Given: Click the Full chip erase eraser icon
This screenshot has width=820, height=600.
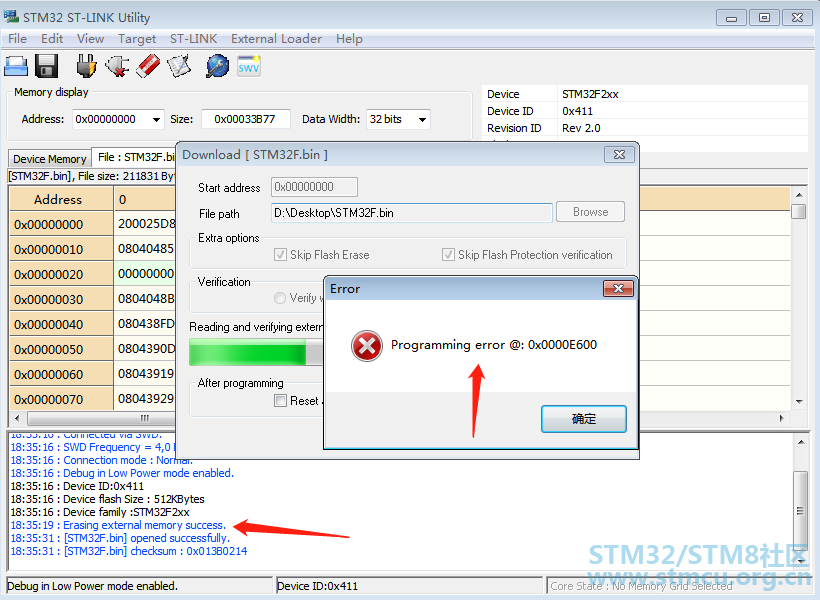Looking at the screenshot, I should point(148,66).
